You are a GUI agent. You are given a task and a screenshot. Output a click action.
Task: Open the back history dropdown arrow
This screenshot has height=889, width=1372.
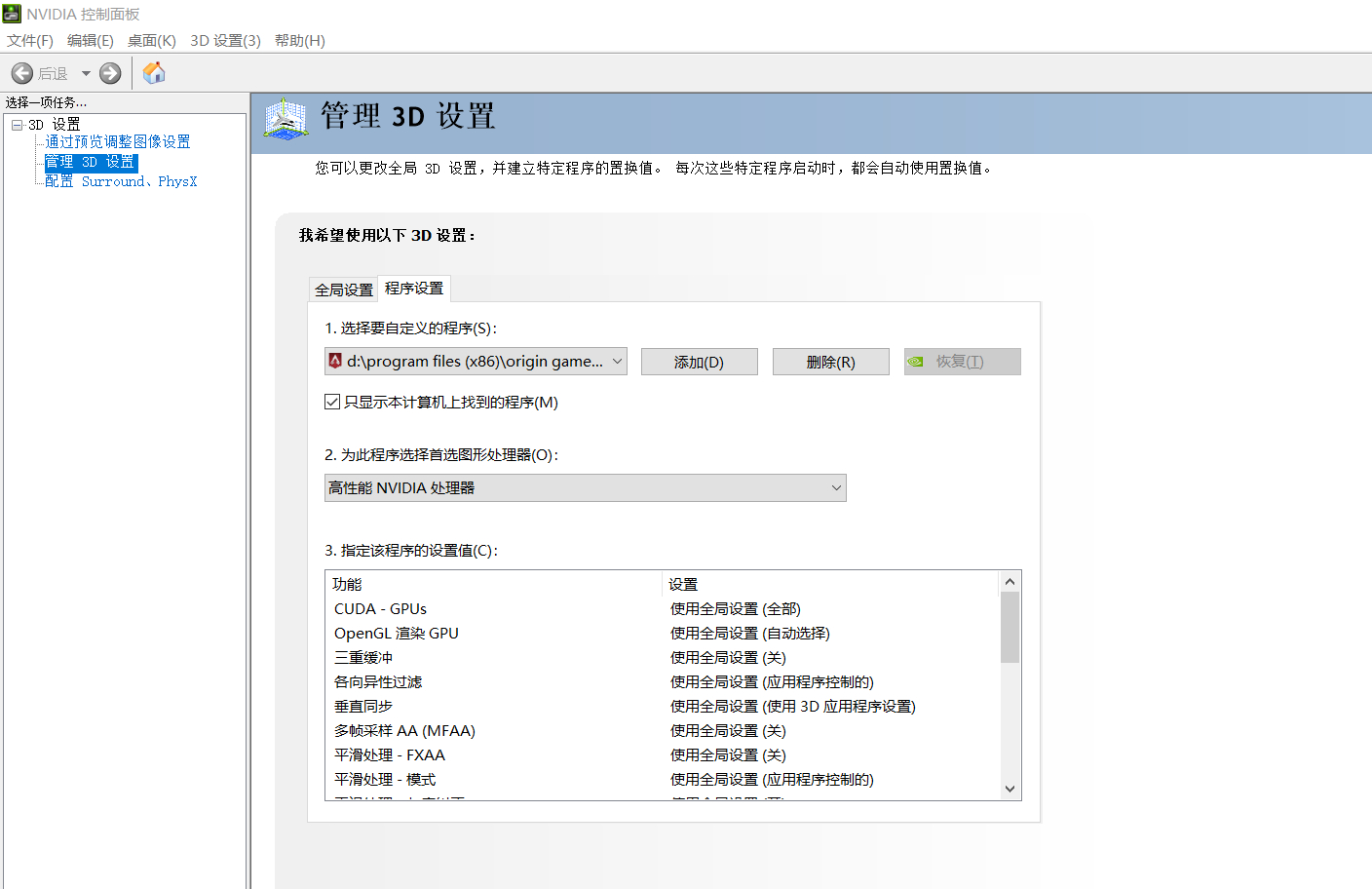[x=86, y=73]
